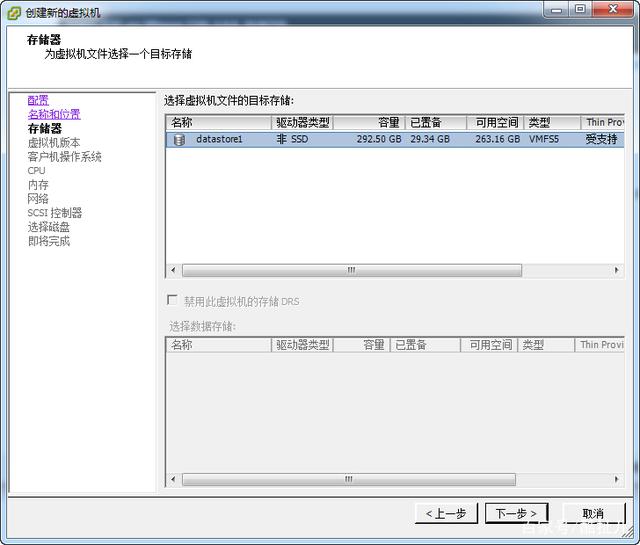Click the 263.16 GB free space cell
Screen dimensions: 640x545
(498, 139)
